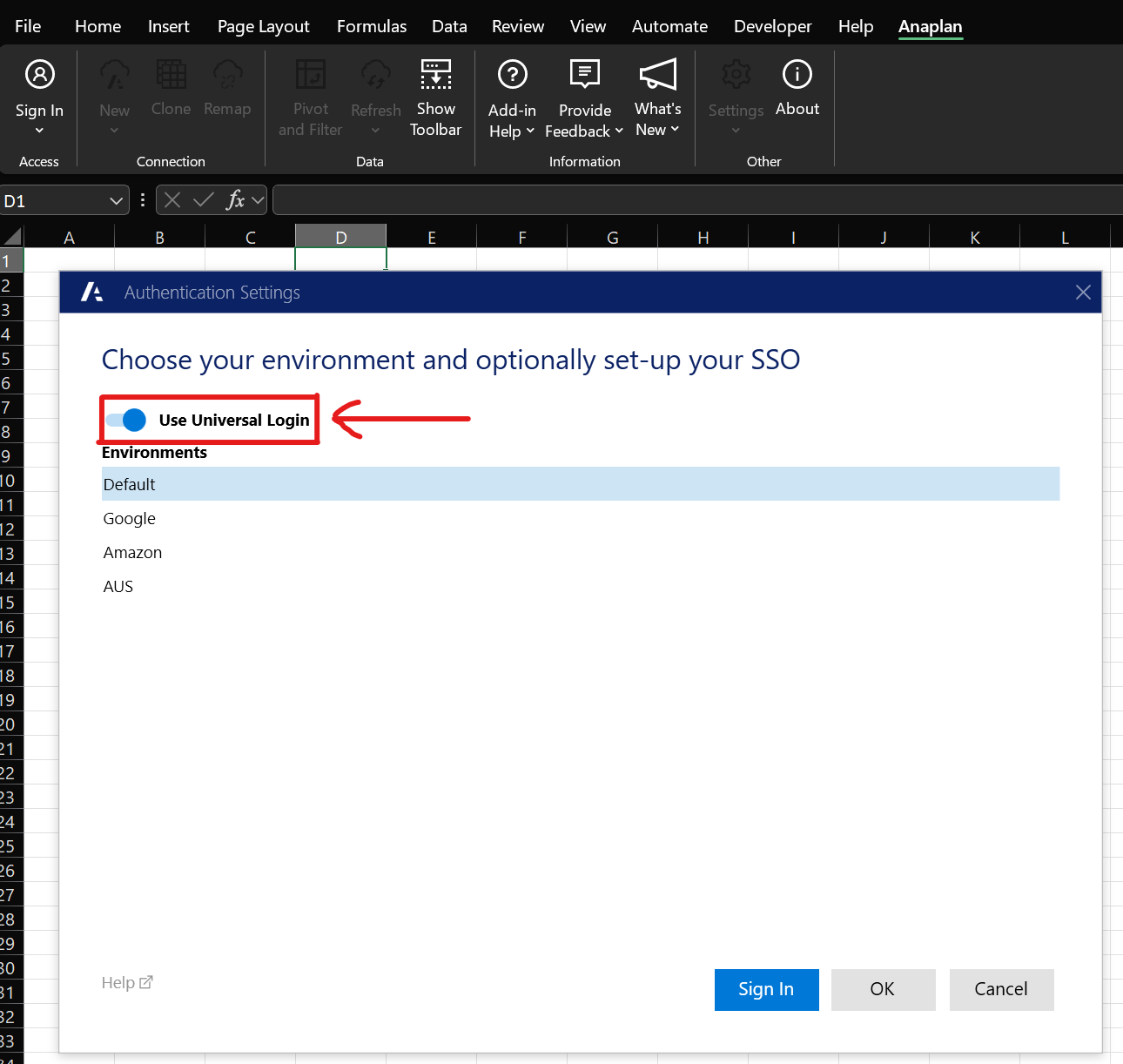Screen dimensions: 1123x1064
Task: Click inside the formula bar input
Action: (696, 200)
